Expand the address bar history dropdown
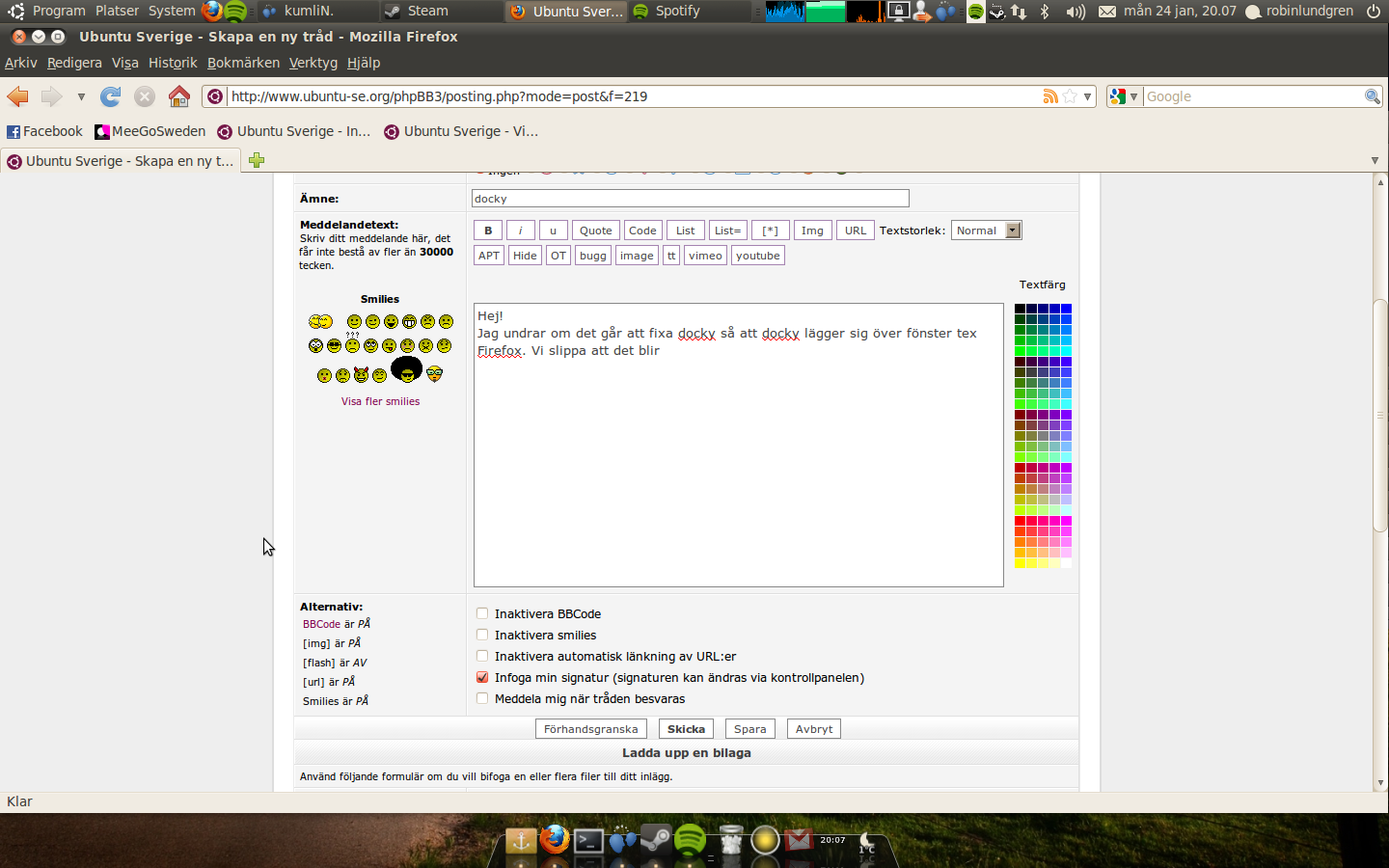 click(x=1087, y=96)
